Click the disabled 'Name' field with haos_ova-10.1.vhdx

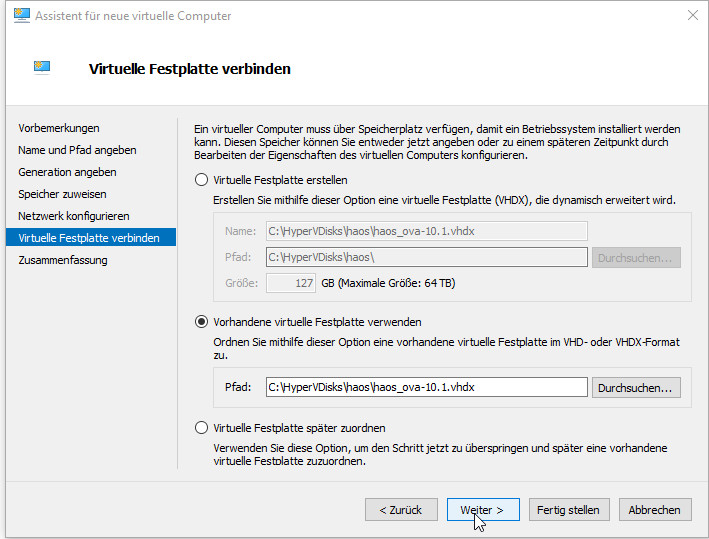[x=426, y=231]
